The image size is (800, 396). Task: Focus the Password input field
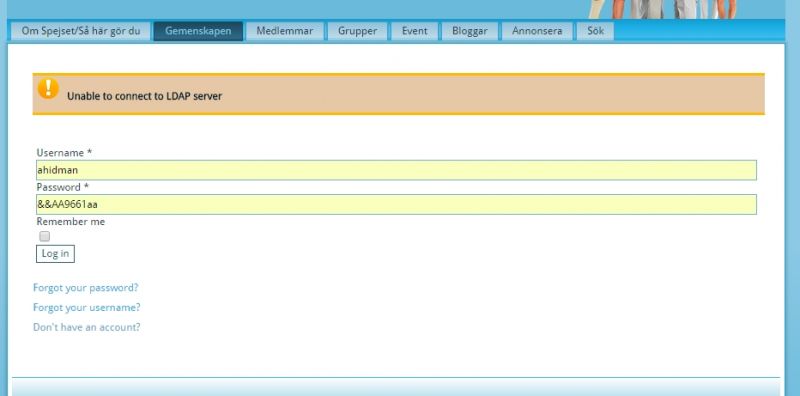(396, 204)
